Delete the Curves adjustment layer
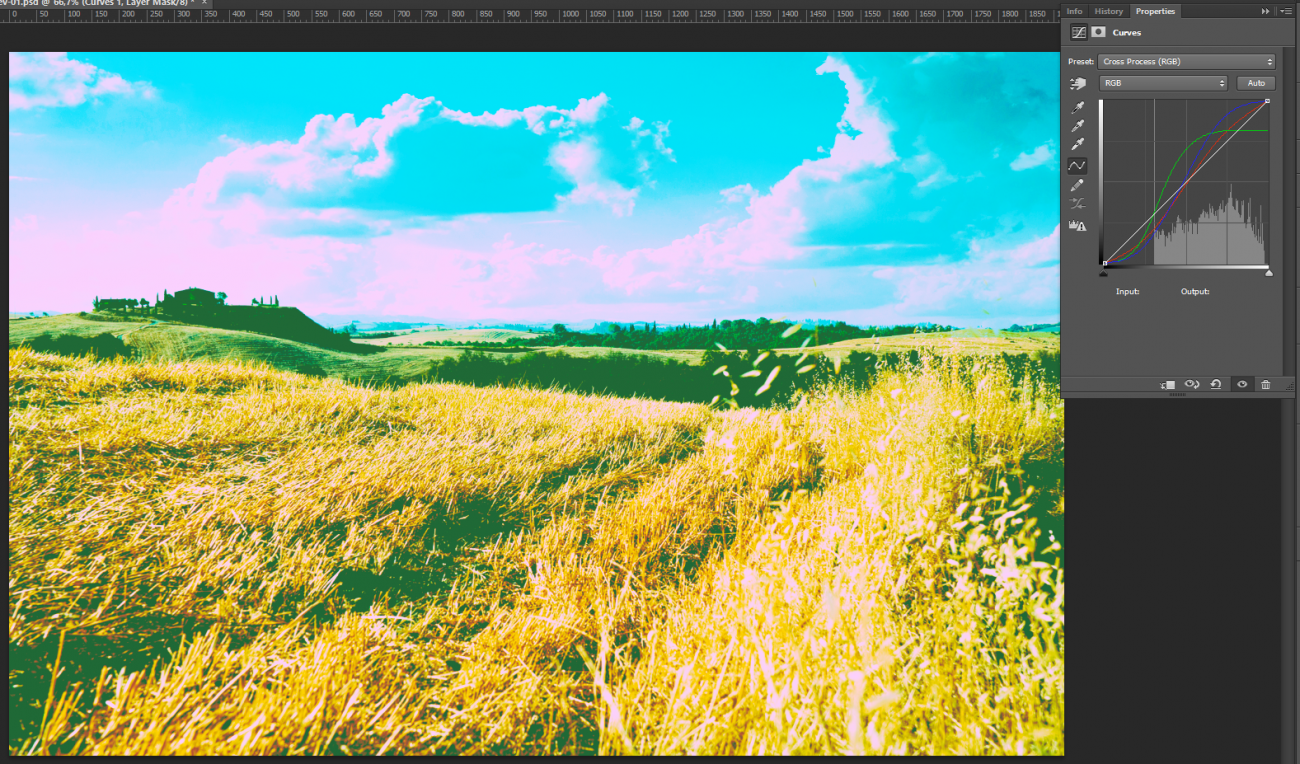Screen dimensions: 1300x764 [x=1266, y=383]
